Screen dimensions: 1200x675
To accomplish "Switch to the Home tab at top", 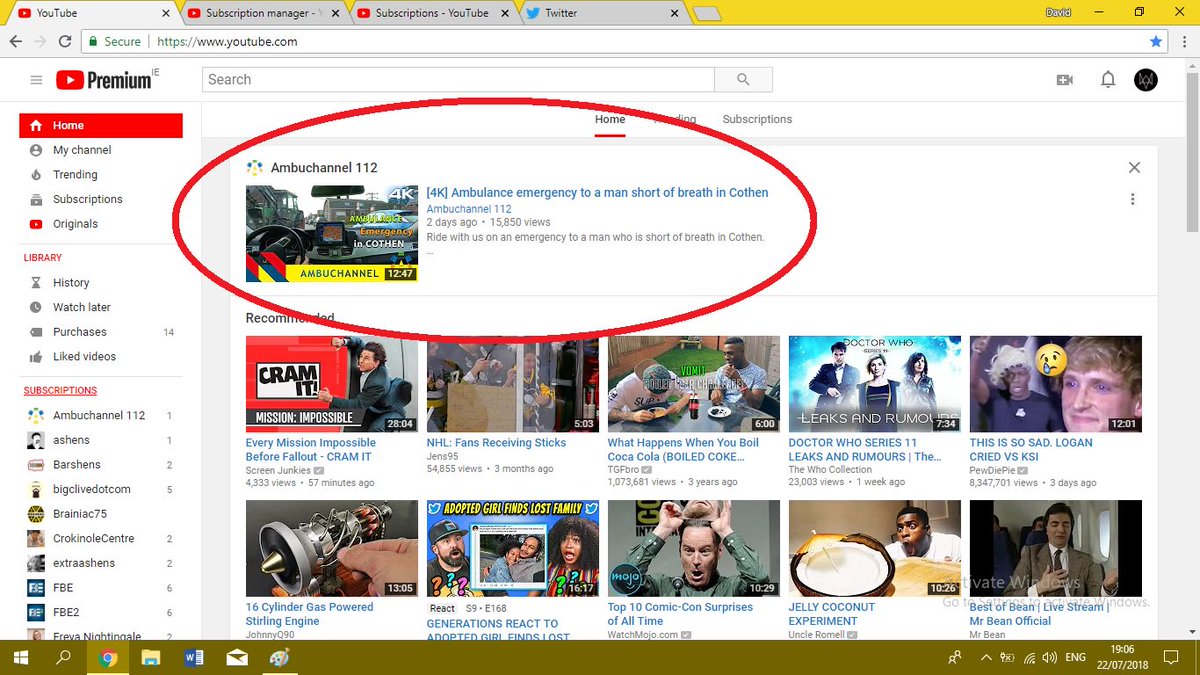I will pos(610,119).
